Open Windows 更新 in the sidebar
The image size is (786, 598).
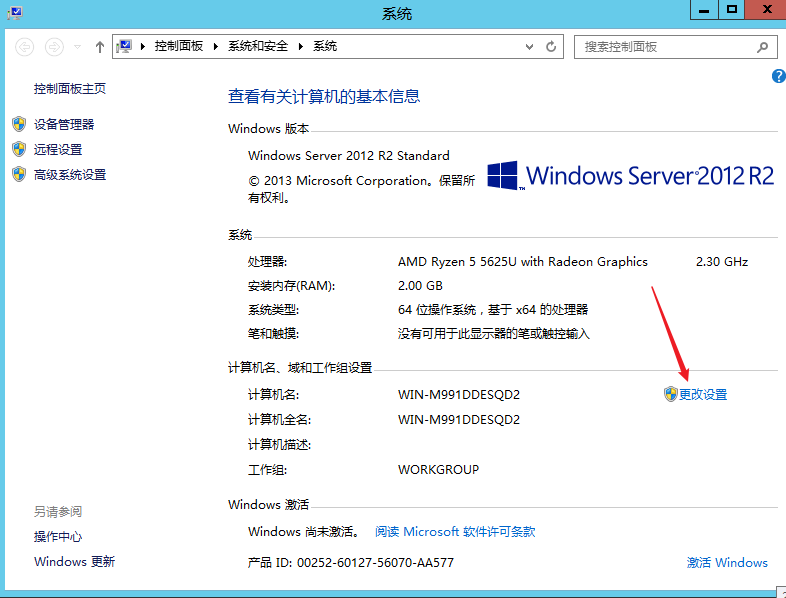[x=74, y=561]
